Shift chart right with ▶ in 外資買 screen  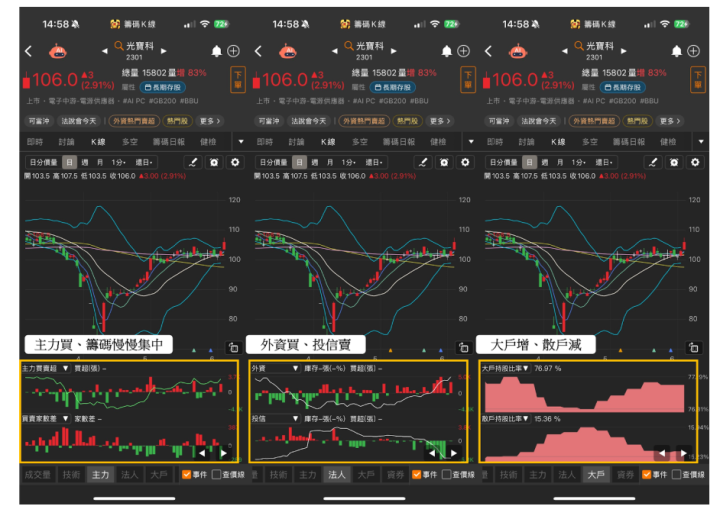click(x=454, y=453)
